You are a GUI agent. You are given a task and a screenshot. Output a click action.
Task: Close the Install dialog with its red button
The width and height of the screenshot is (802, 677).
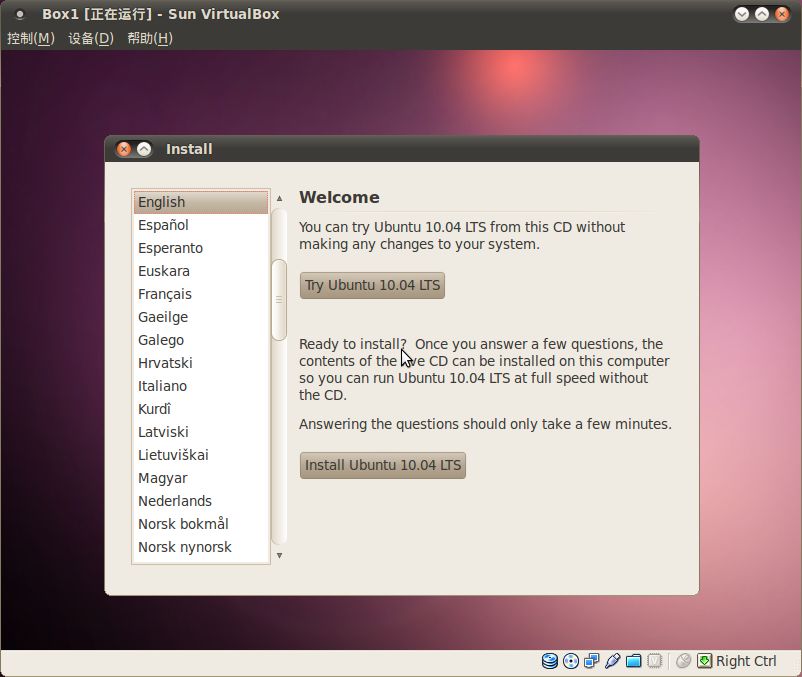click(124, 149)
